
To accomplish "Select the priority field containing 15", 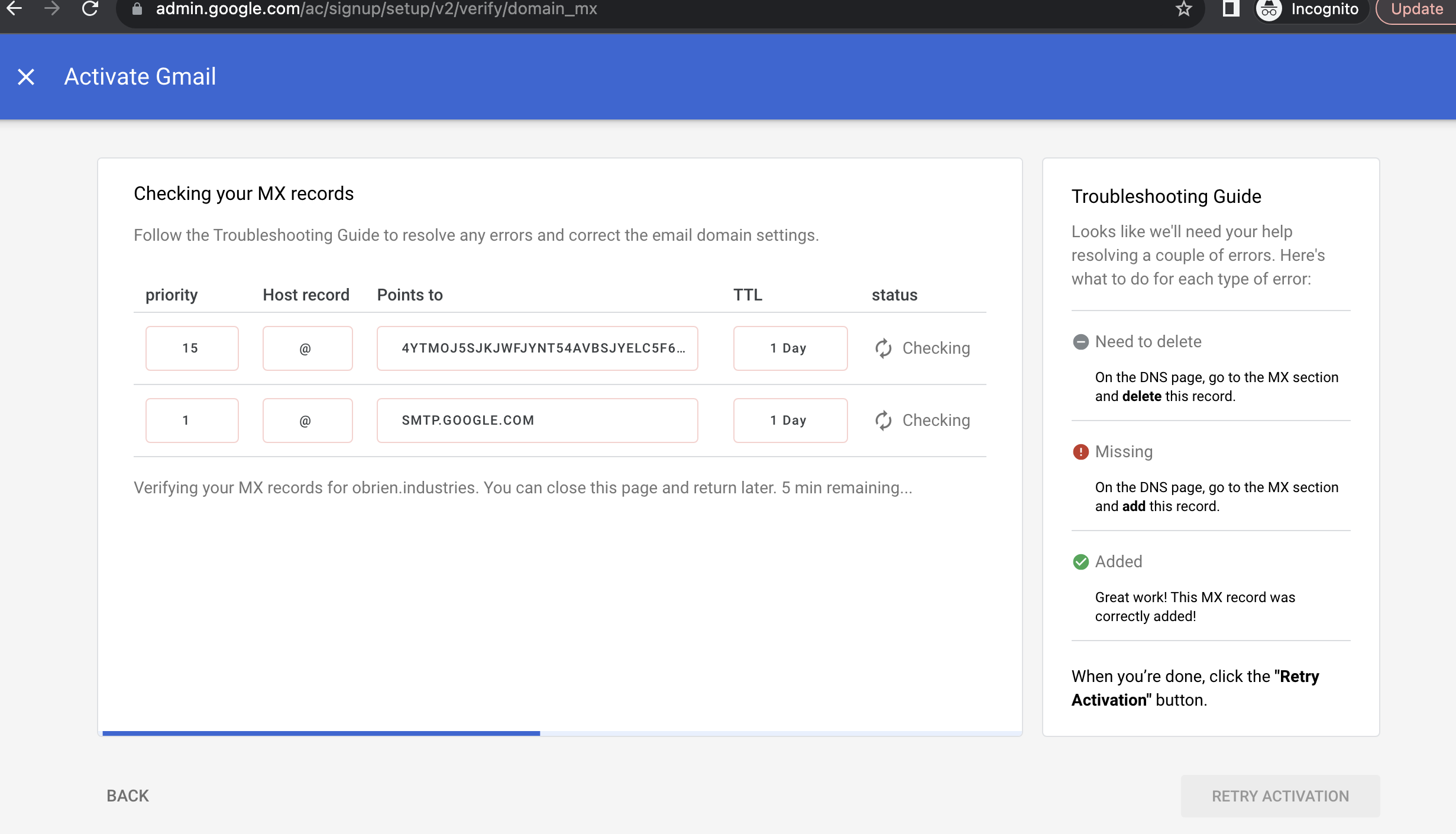I will pyautogui.click(x=191, y=348).
